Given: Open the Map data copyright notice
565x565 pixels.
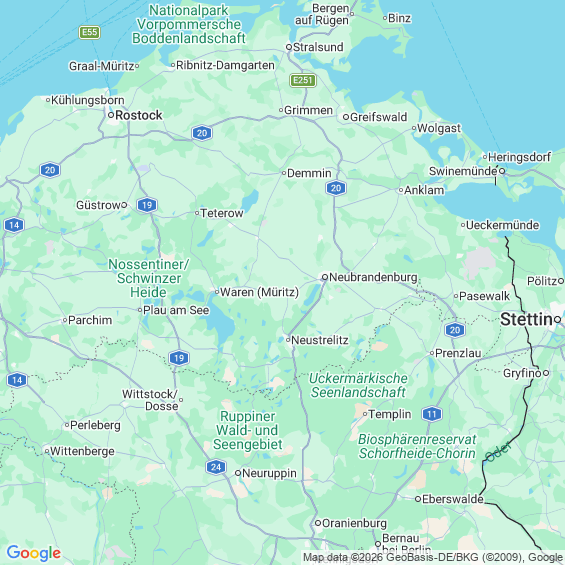Looking at the screenshot, I should (432, 557).
